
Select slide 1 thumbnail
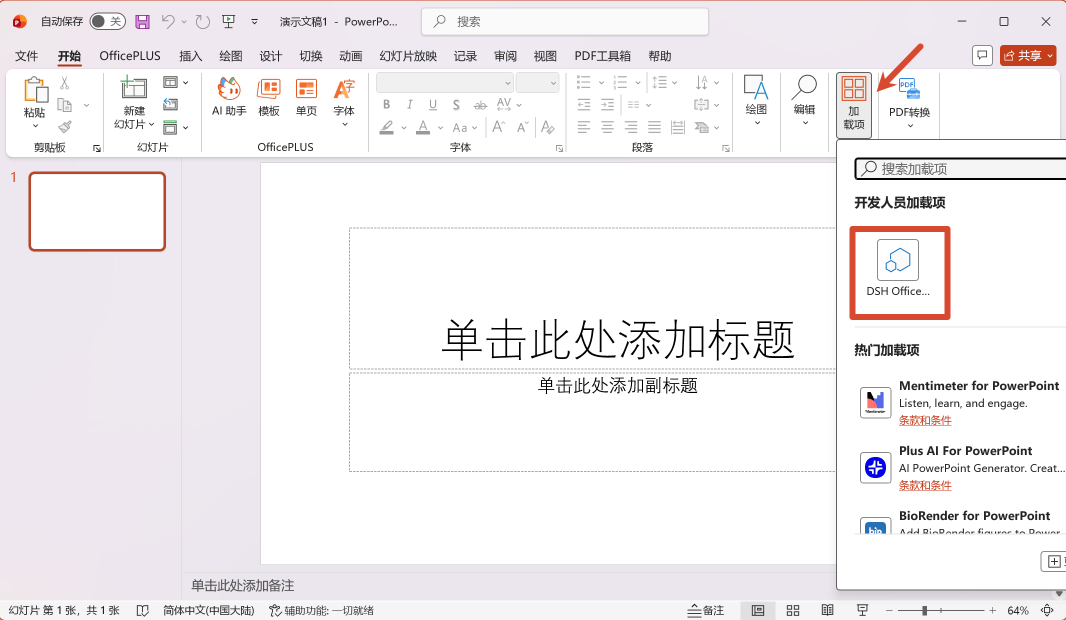(97, 211)
